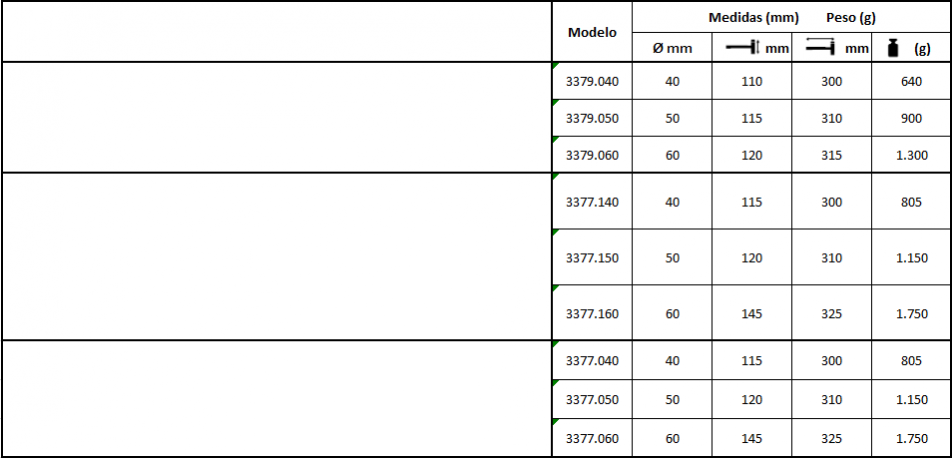Click the Medidas (mm) header text

[753, 18]
